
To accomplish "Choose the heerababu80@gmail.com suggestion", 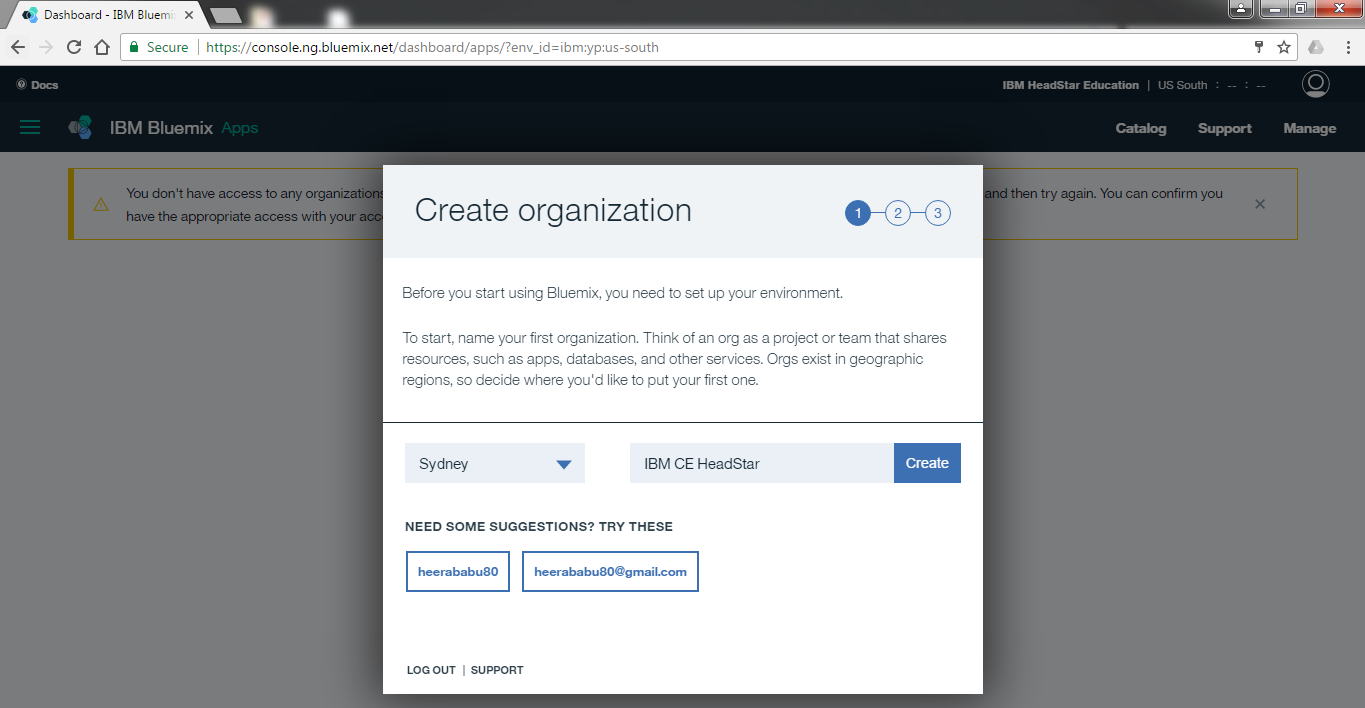I will pyautogui.click(x=610, y=572).
